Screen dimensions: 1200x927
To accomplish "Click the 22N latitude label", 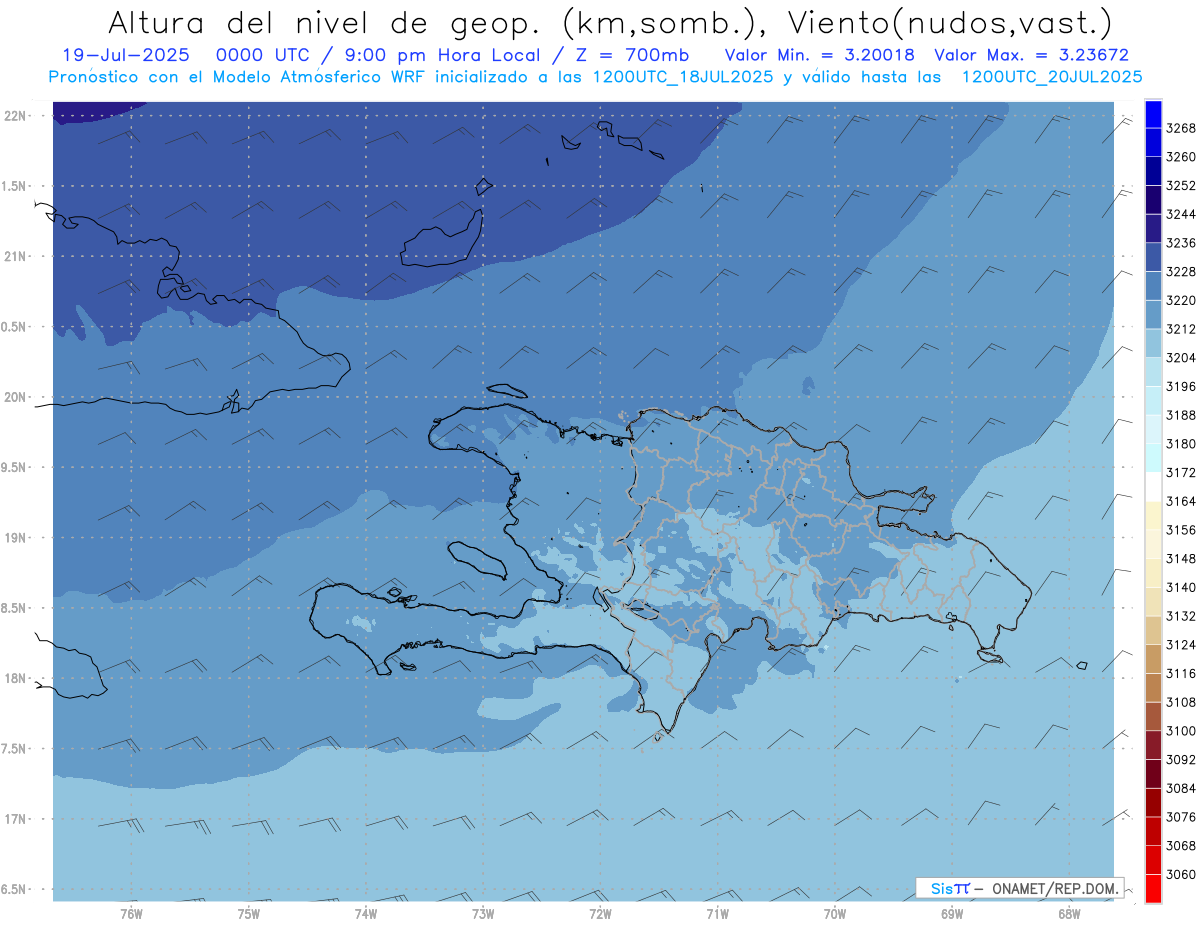I will tap(16, 116).
